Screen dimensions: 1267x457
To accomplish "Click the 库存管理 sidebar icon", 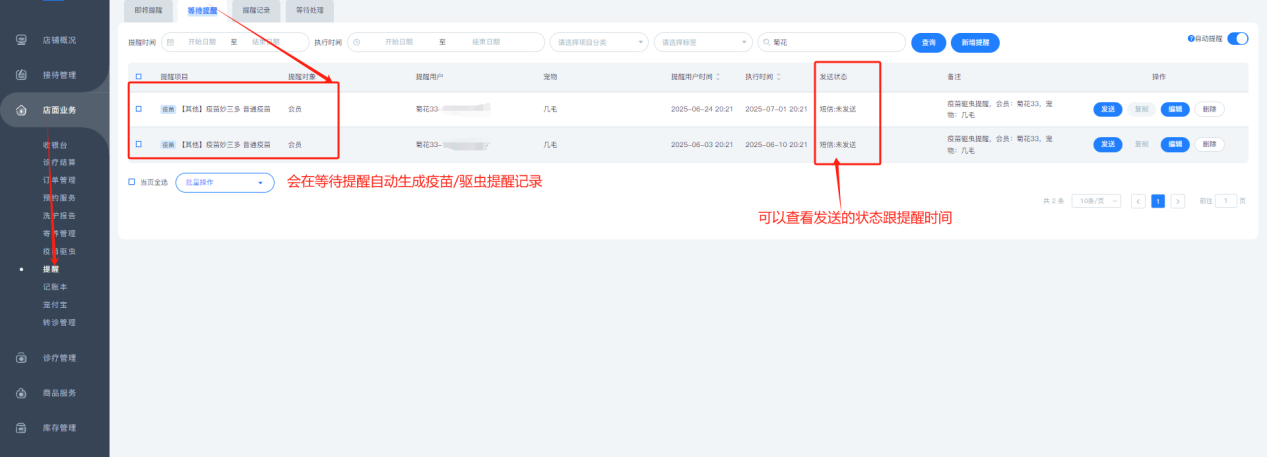I will [x=21, y=428].
